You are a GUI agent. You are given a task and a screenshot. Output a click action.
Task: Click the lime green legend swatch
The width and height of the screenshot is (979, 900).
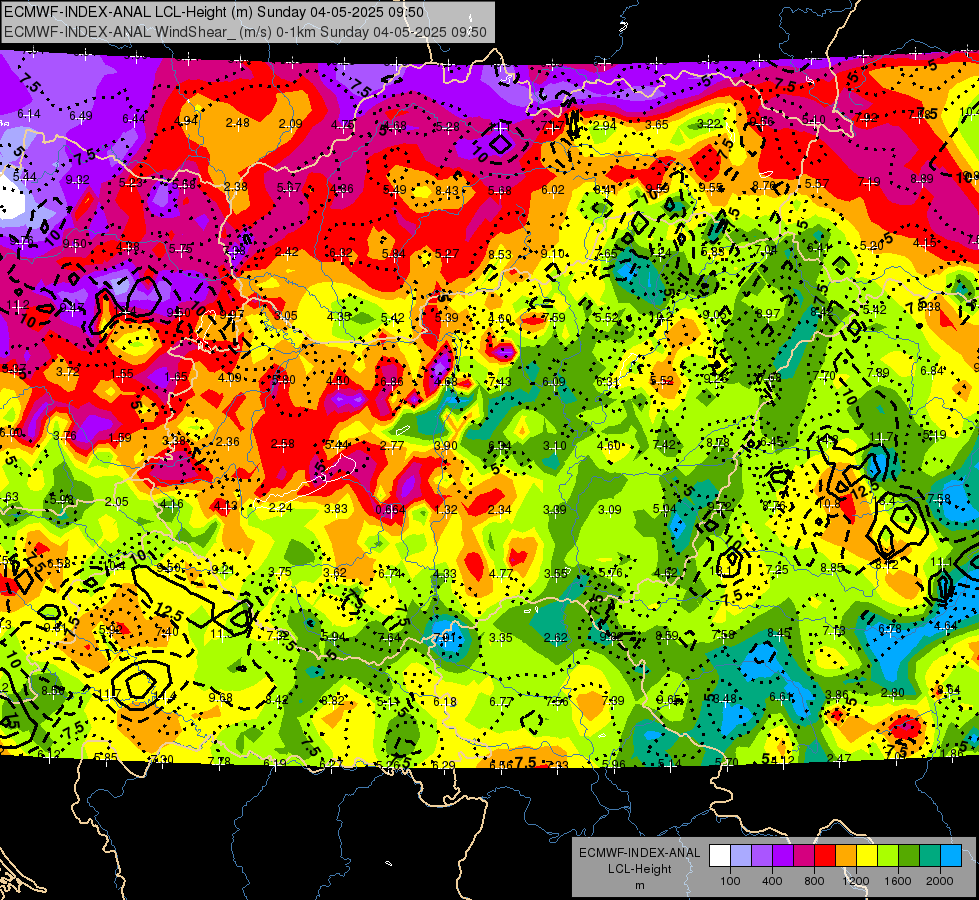point(888,856)
